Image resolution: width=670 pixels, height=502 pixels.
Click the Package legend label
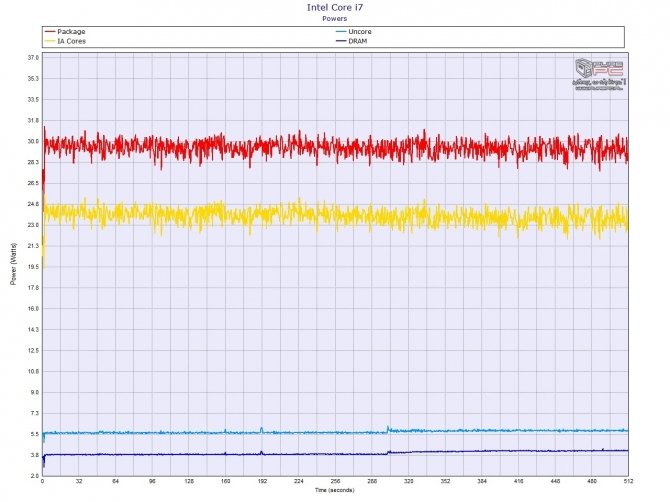click(x=71, y=32)
